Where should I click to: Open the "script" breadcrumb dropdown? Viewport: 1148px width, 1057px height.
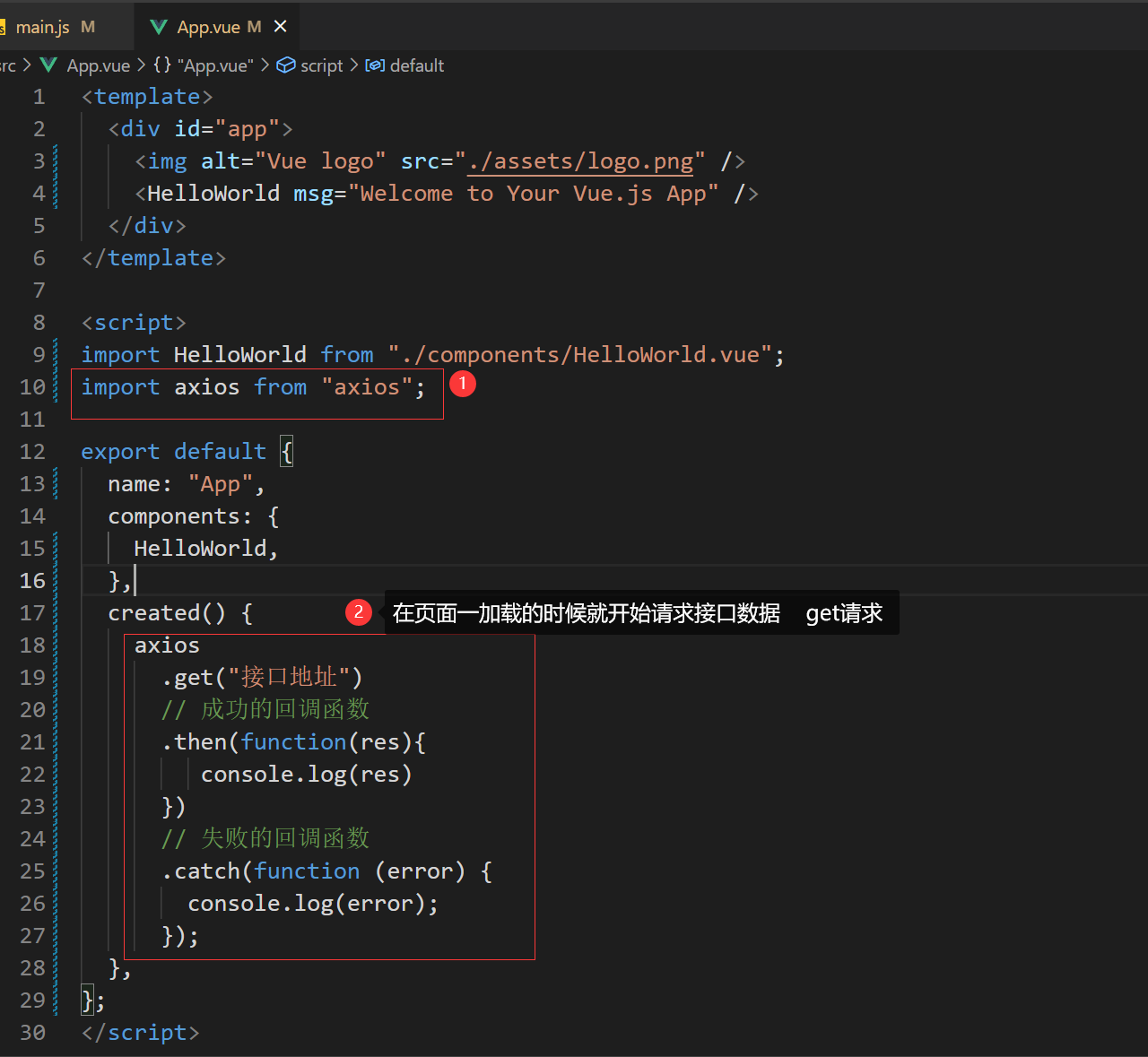tap(321, 65)
